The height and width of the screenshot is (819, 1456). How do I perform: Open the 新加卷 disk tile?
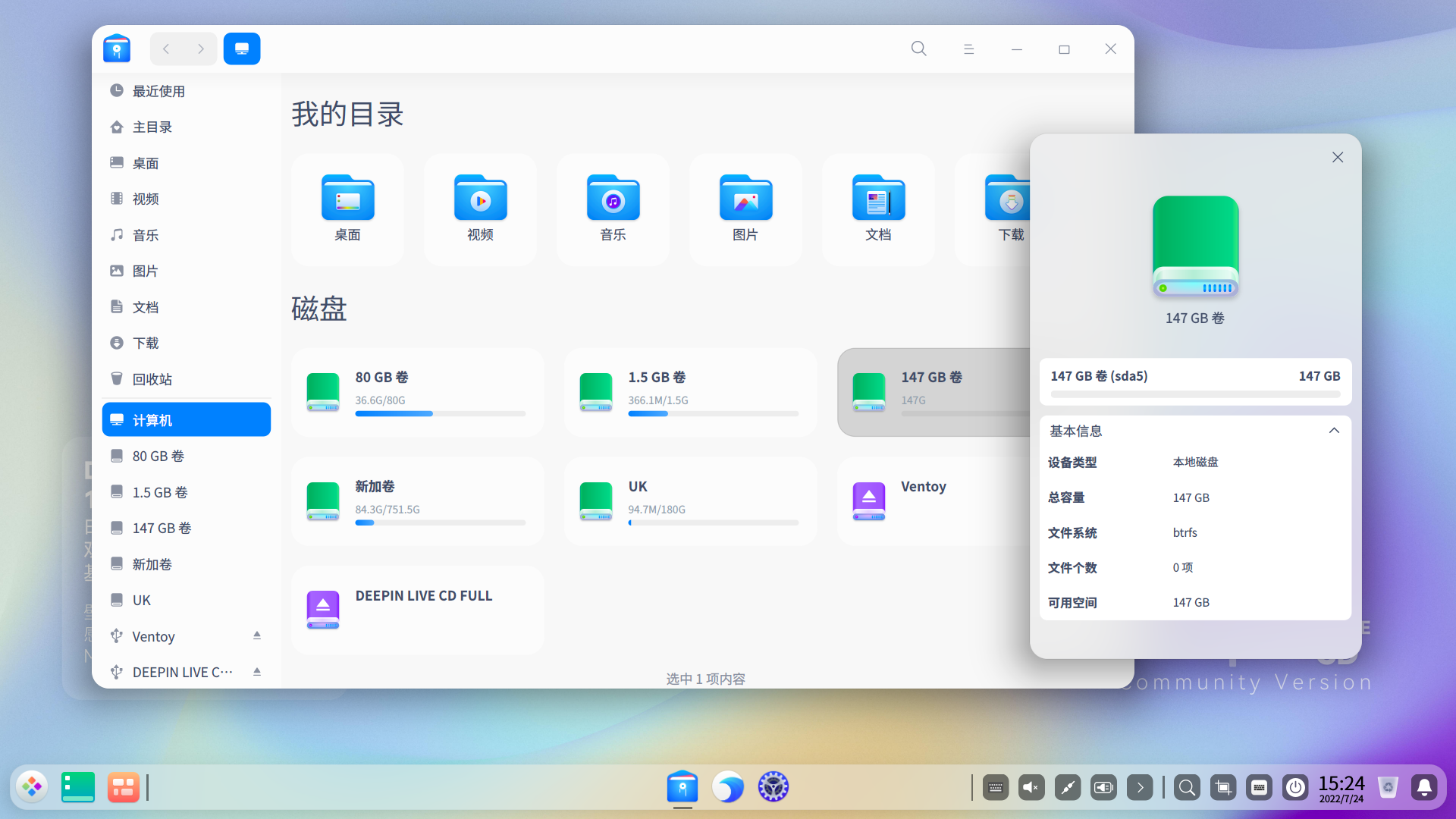(x=417, y=501)
